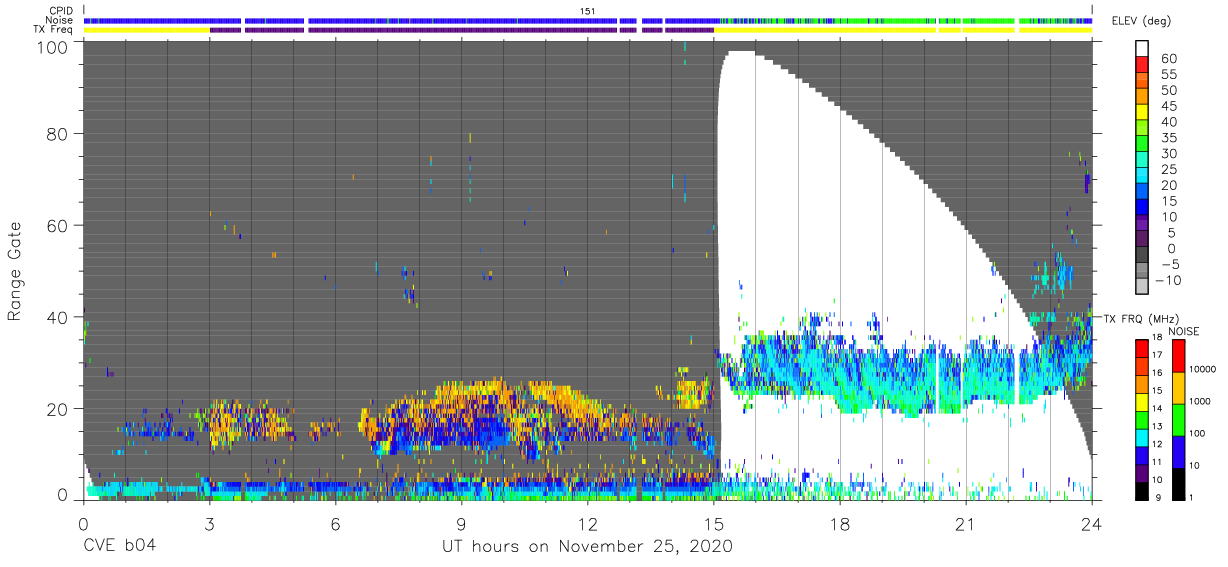Click the red top segment of the NOISE color bar

(1178, 357)
